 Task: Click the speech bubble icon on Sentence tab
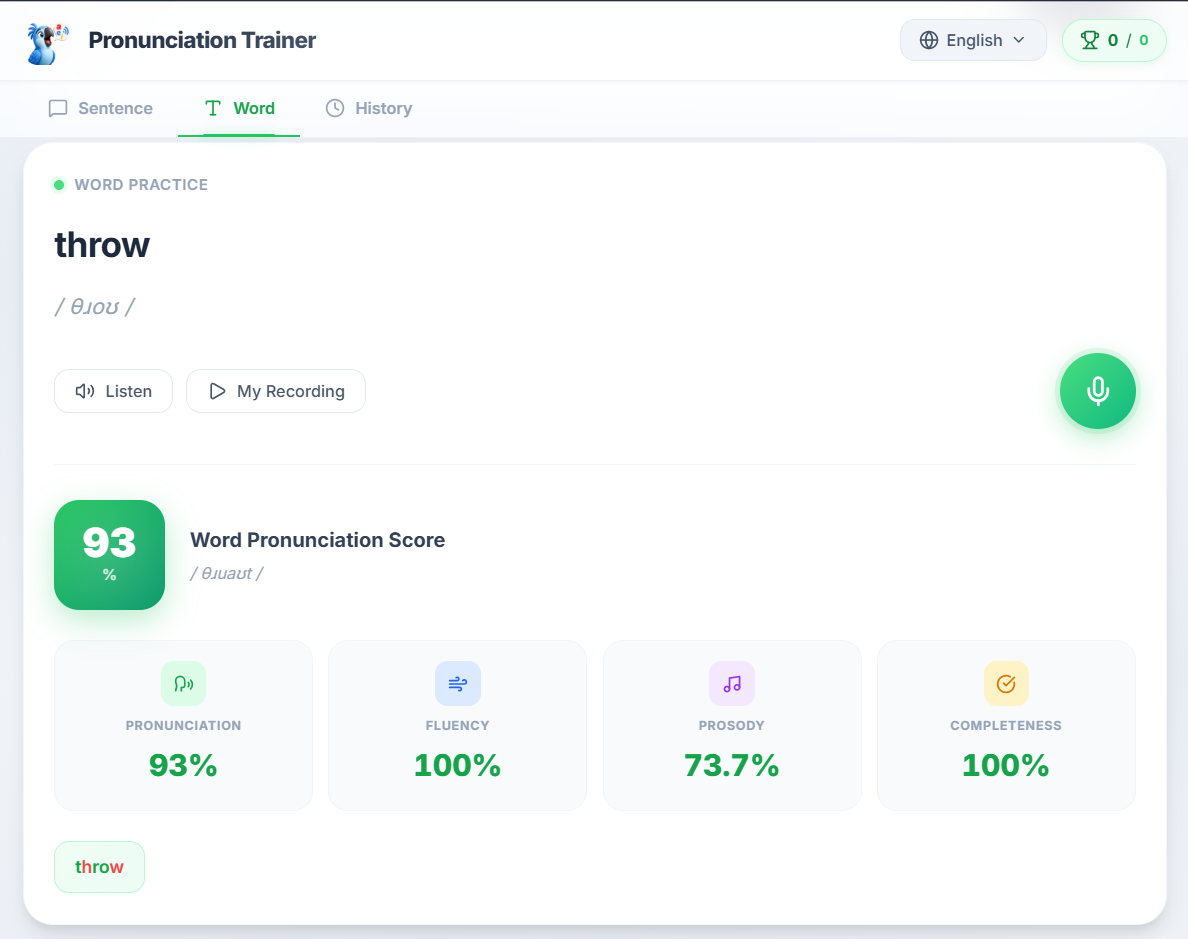point(58,108)
